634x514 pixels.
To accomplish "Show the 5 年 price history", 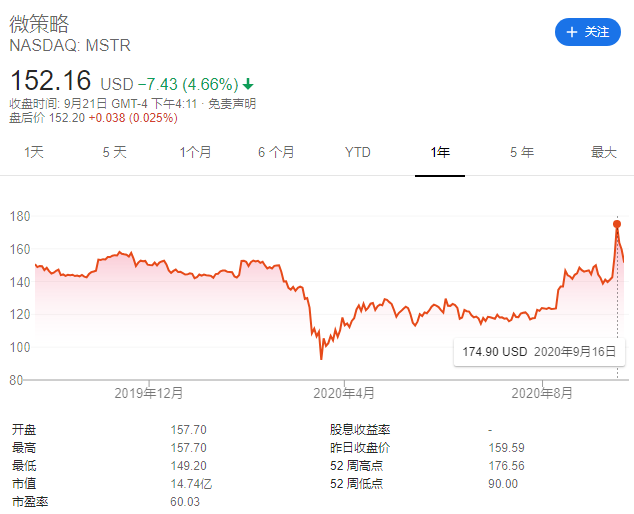I will [522, 152].
